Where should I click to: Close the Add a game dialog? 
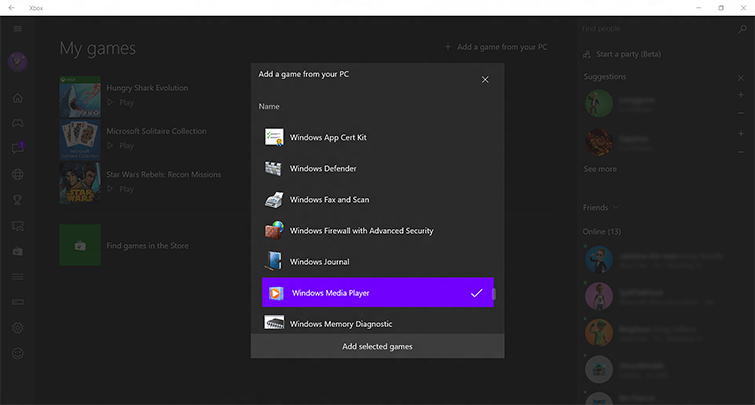tap(485, 79)
